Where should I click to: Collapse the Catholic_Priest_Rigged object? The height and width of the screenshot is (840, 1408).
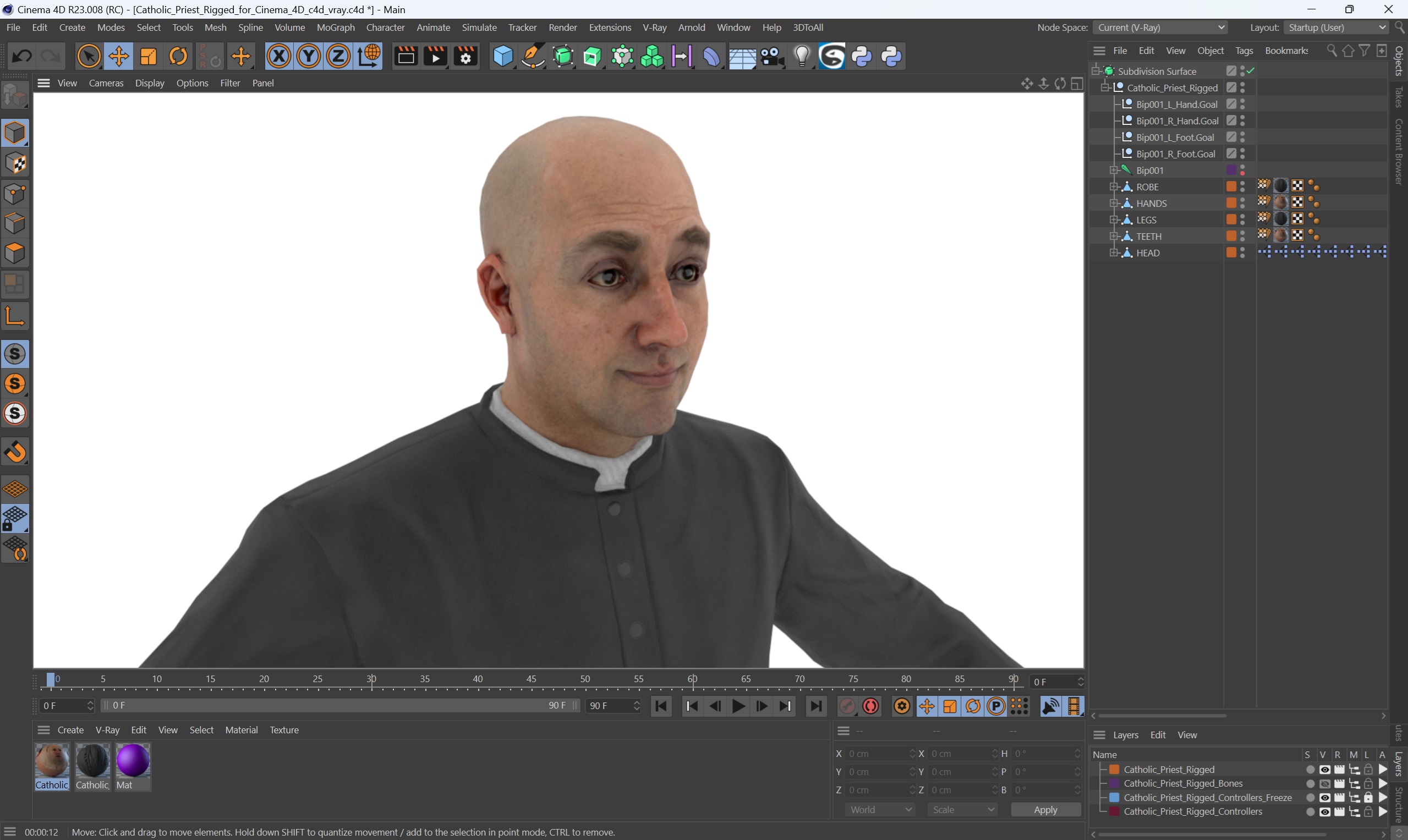pos(1104,87)
